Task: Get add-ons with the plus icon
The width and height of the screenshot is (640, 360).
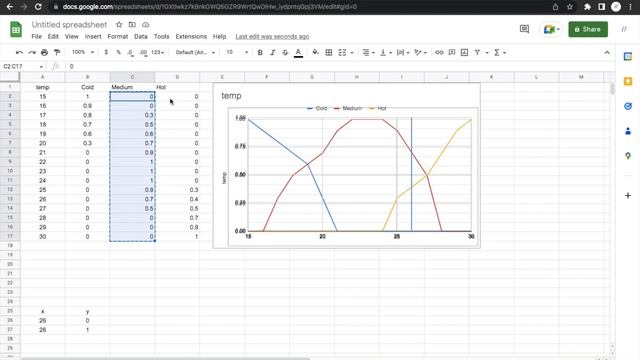Action: [x=628, y=196]
